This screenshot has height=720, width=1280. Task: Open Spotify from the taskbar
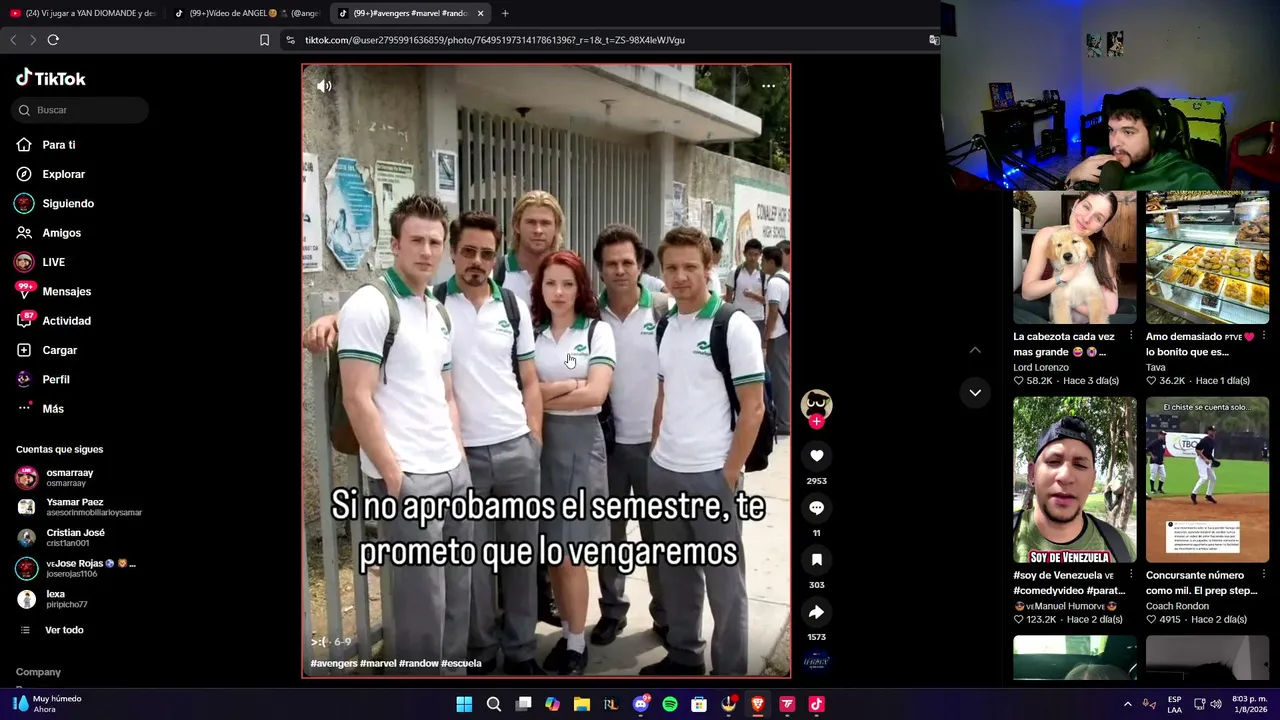670,704
